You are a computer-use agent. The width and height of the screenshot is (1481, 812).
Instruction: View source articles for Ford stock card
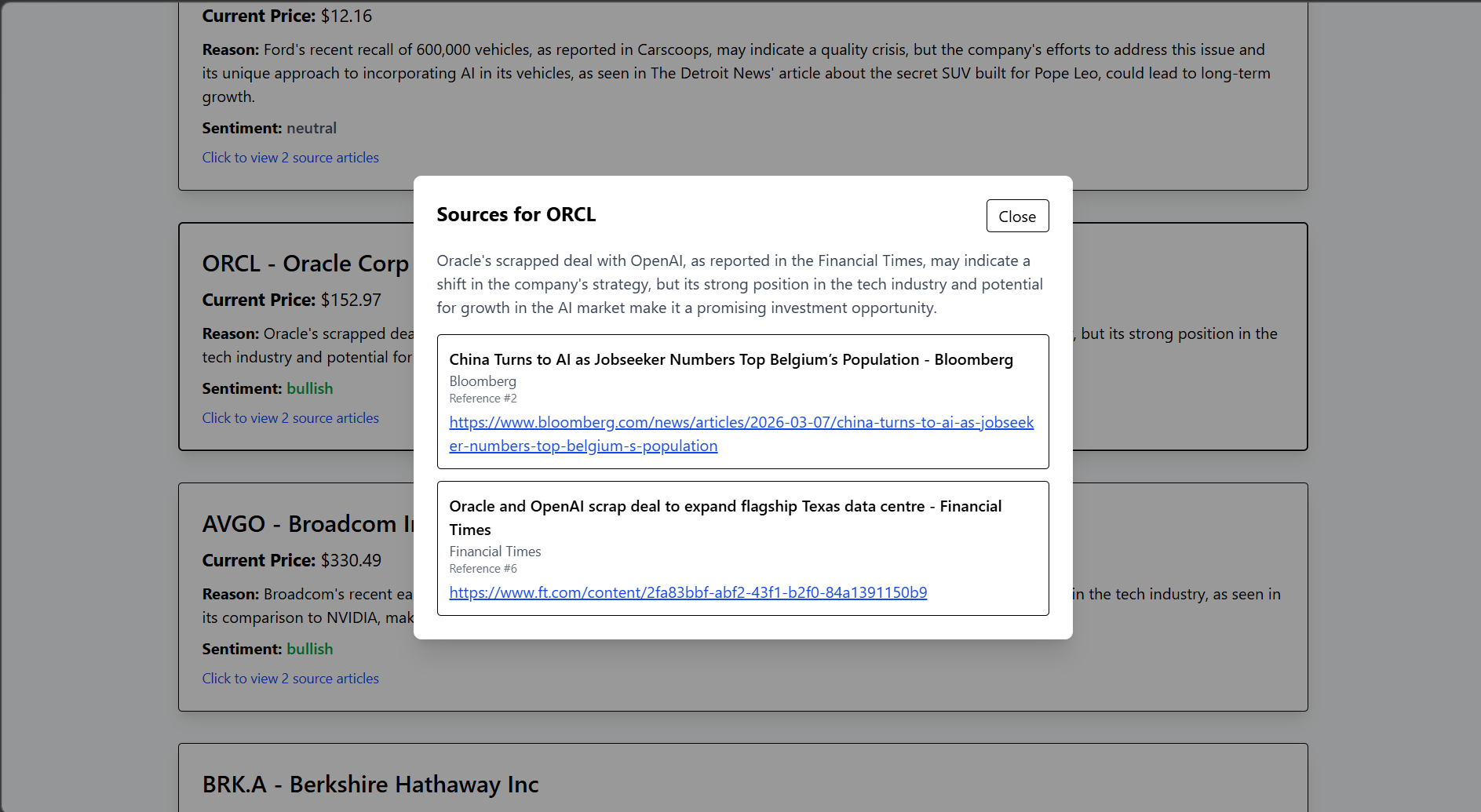point(290,158)
